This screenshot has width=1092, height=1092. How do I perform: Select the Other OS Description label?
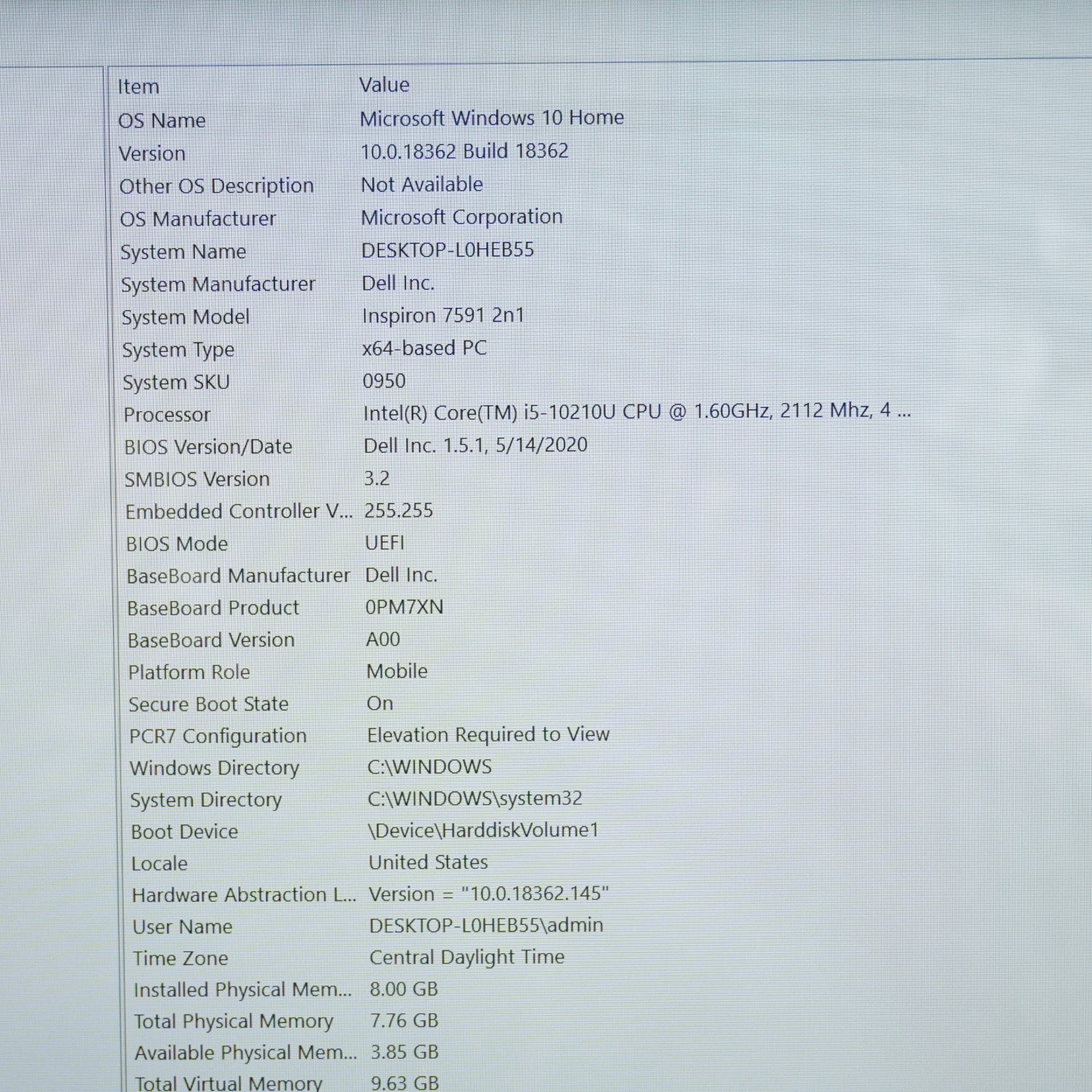coord(216,186)
